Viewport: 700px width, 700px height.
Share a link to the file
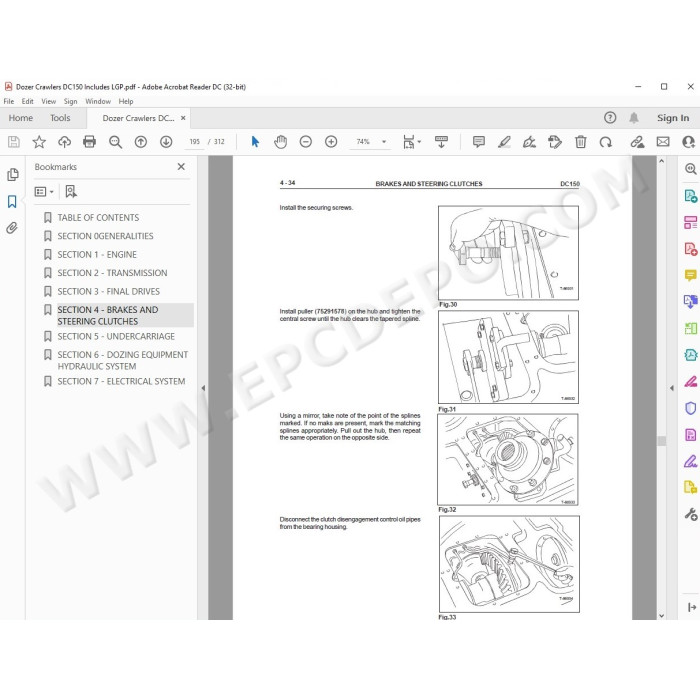637,142
